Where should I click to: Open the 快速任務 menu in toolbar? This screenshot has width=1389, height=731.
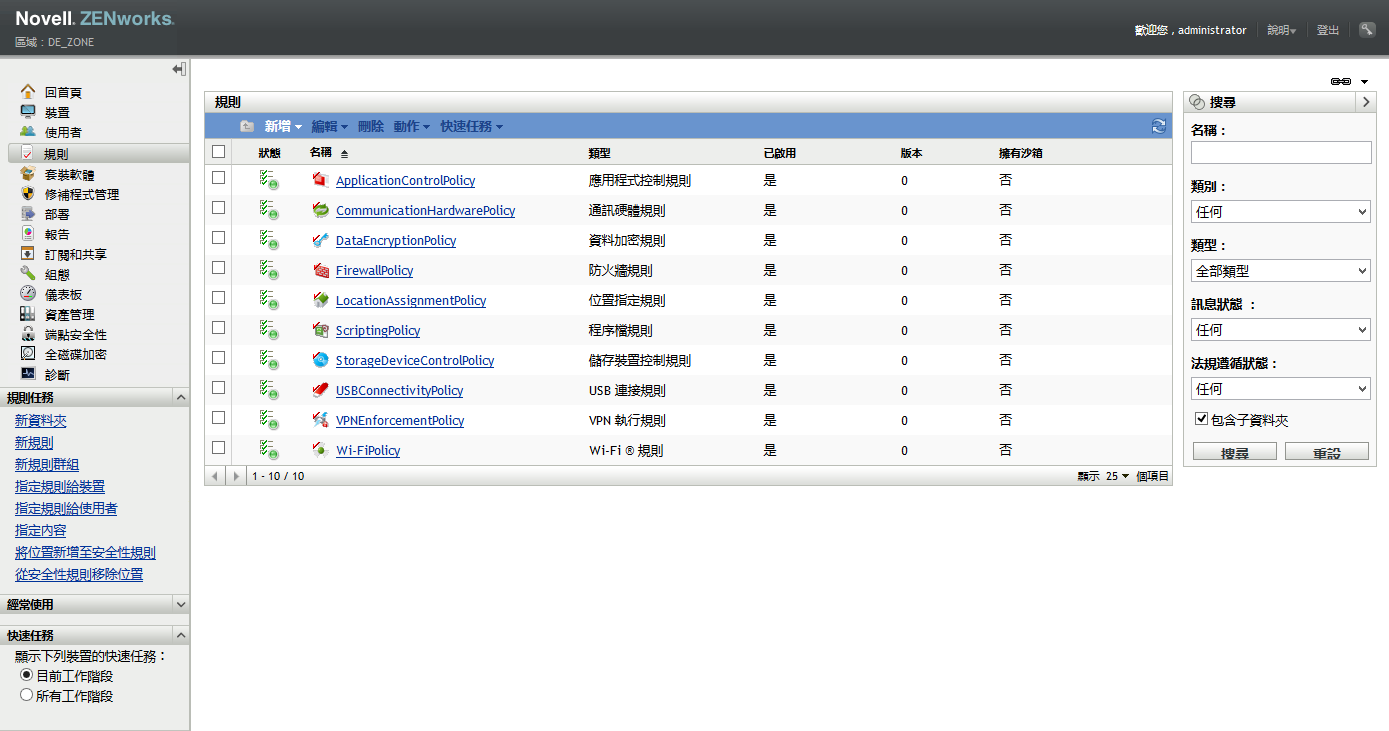[472, 126]
